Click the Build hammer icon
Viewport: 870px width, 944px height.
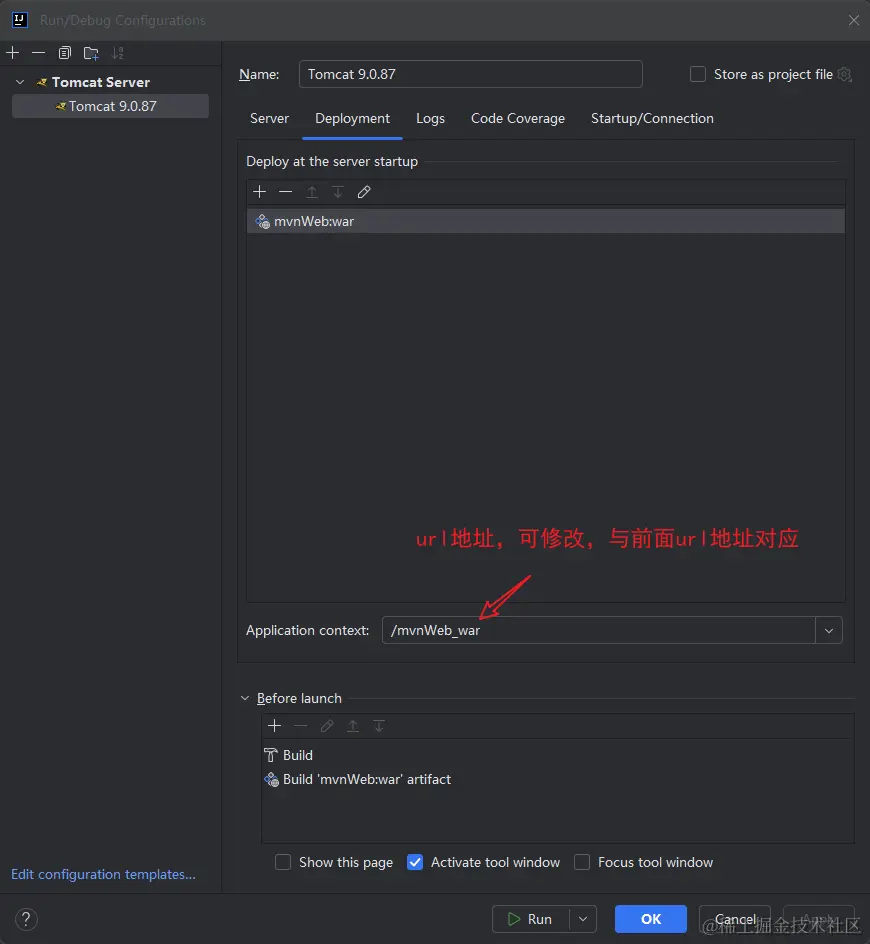click(x=271, y=755)
